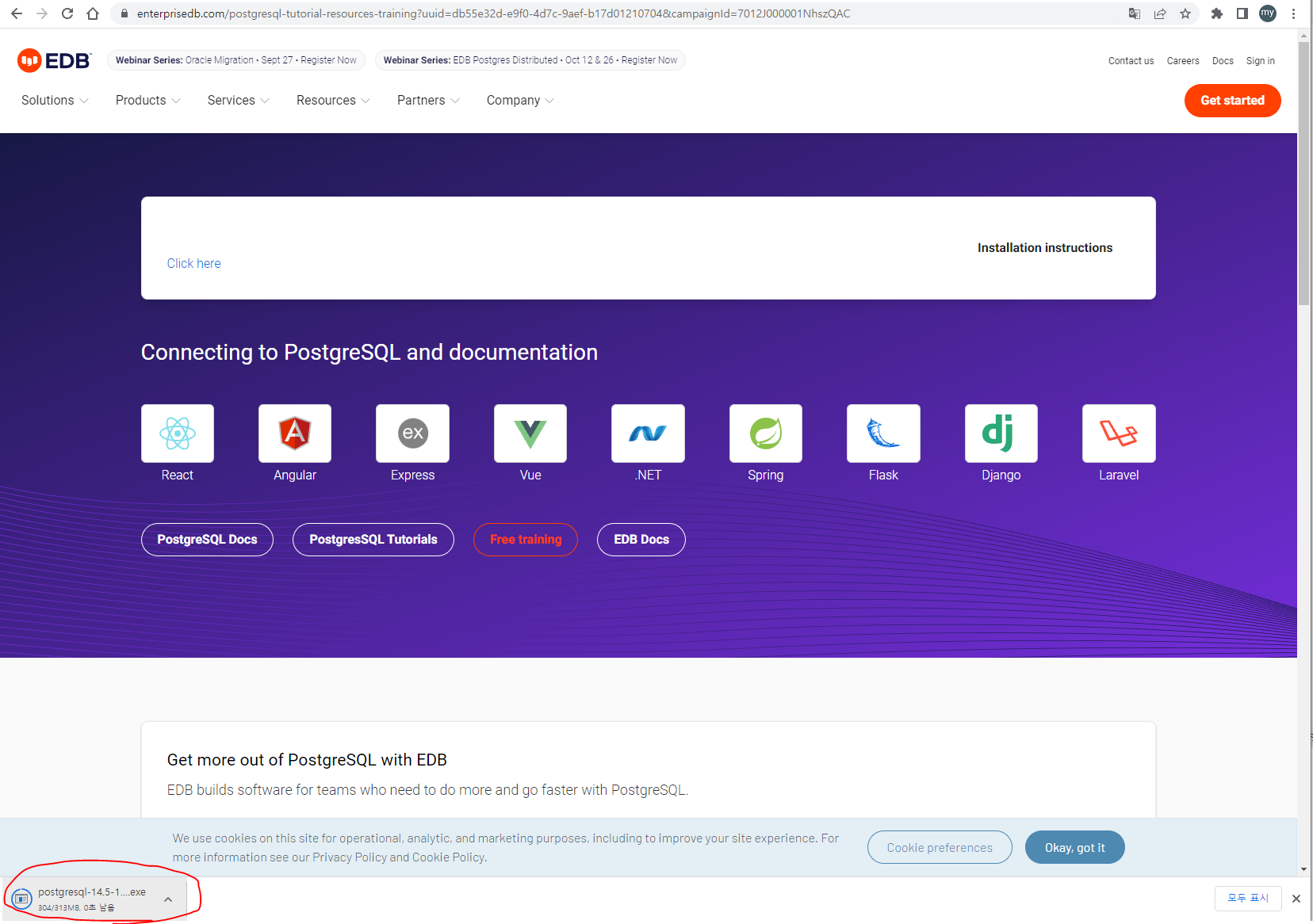Screen dimensions: 1313x924
Task: Open the Angular connection guide icon
Action: pos(295,433)
